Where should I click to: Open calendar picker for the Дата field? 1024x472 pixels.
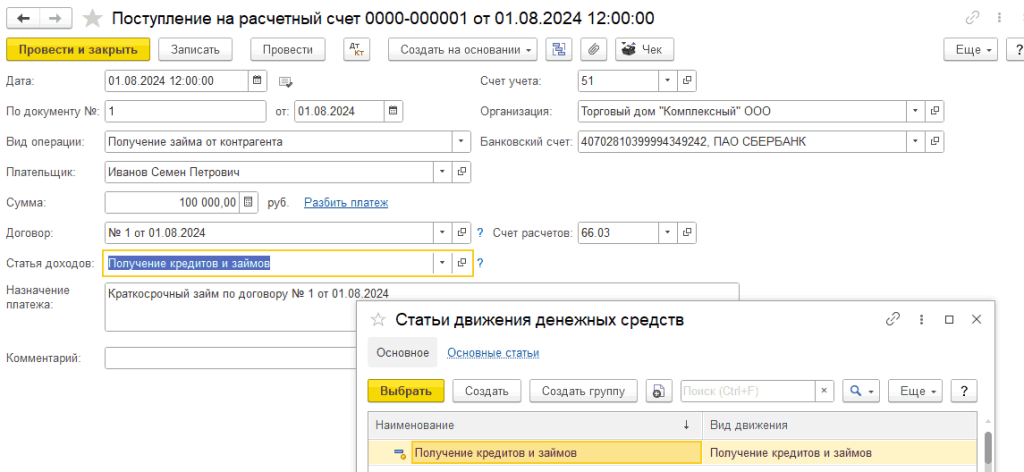pos(257,81)
